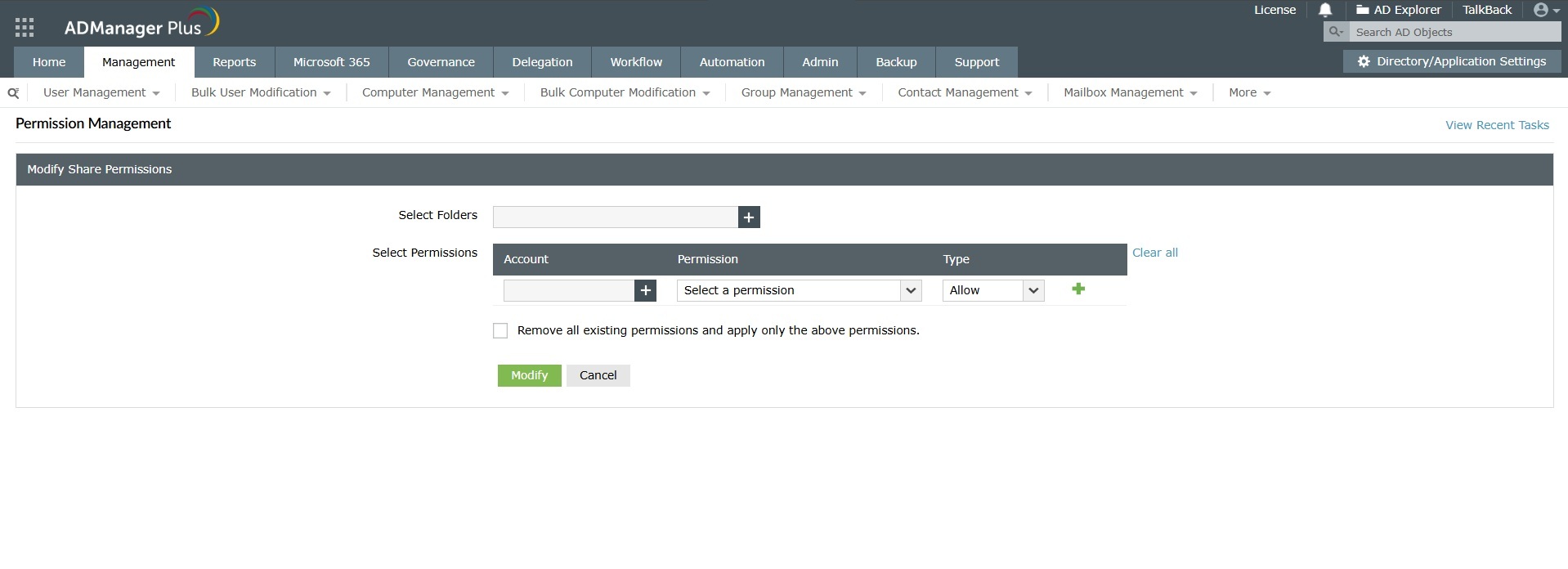Expand the More menu
The width and height of the screenshot is (1568, 569).
(x=1249, y=92)
